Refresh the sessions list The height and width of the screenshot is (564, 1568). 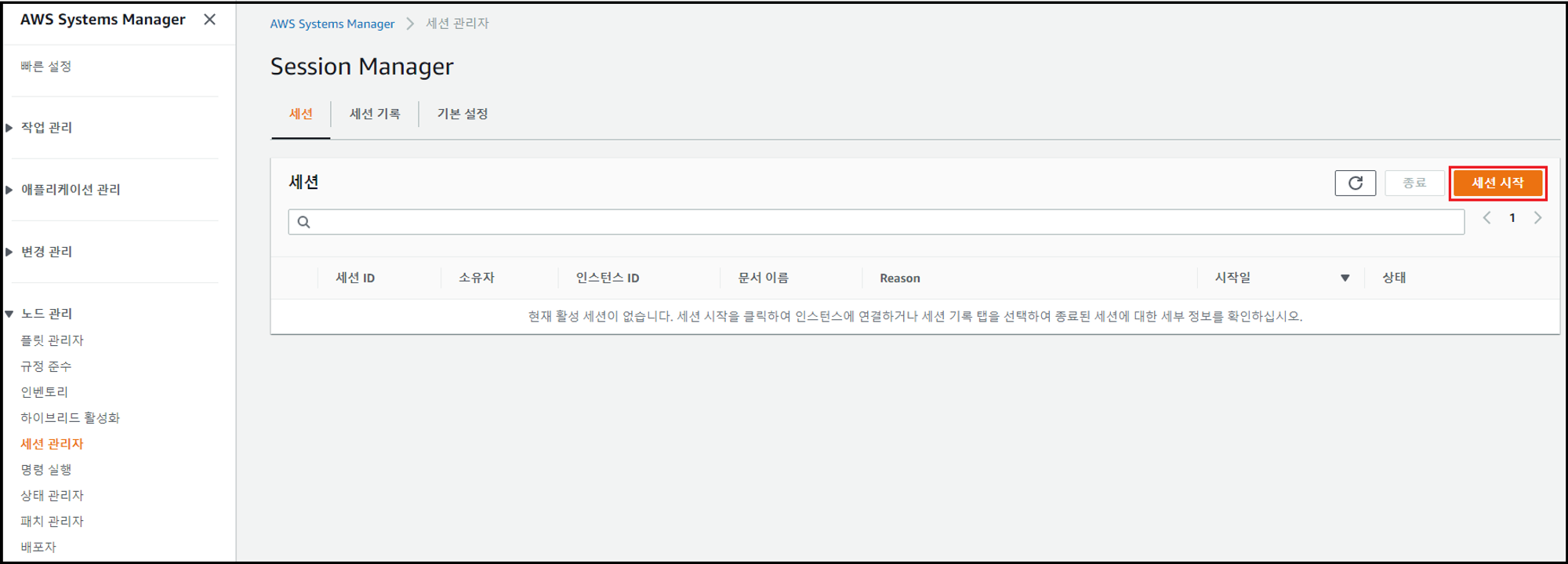coord(1355,183)
